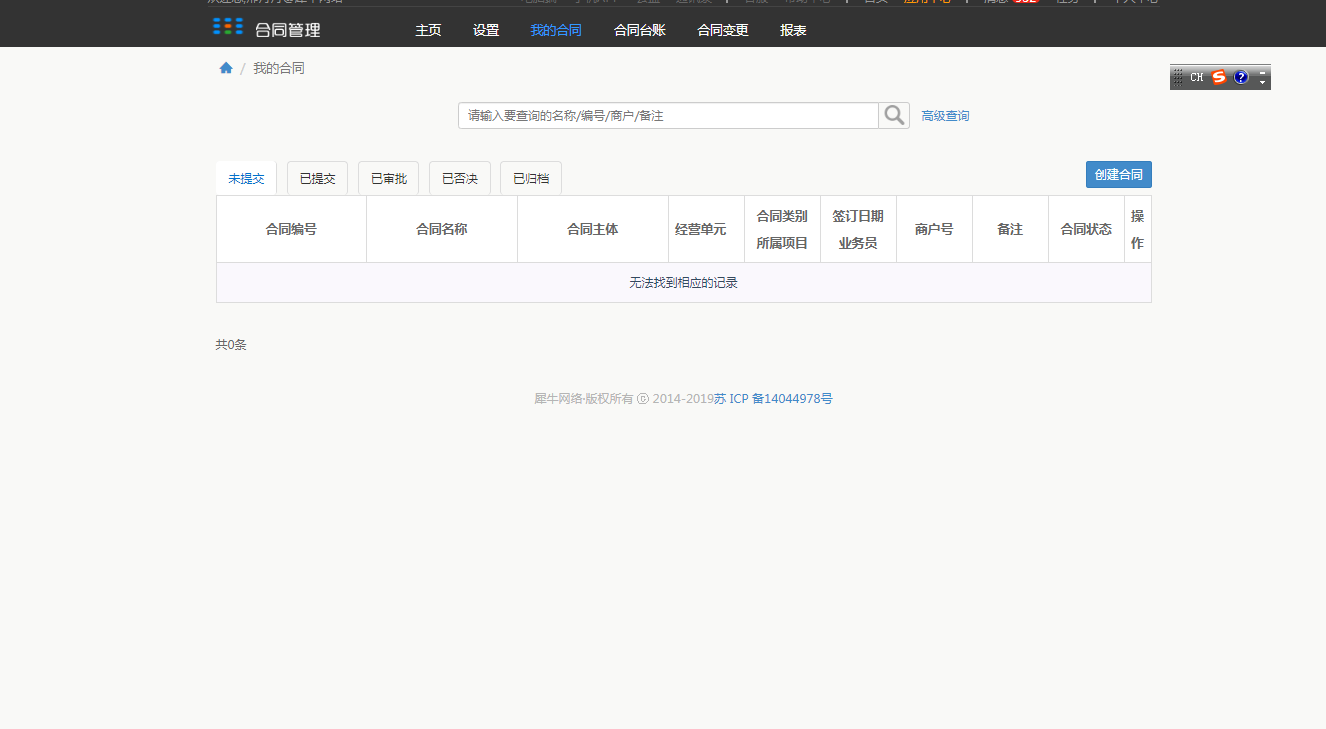Click the 备注 column header

[1010, 229]
